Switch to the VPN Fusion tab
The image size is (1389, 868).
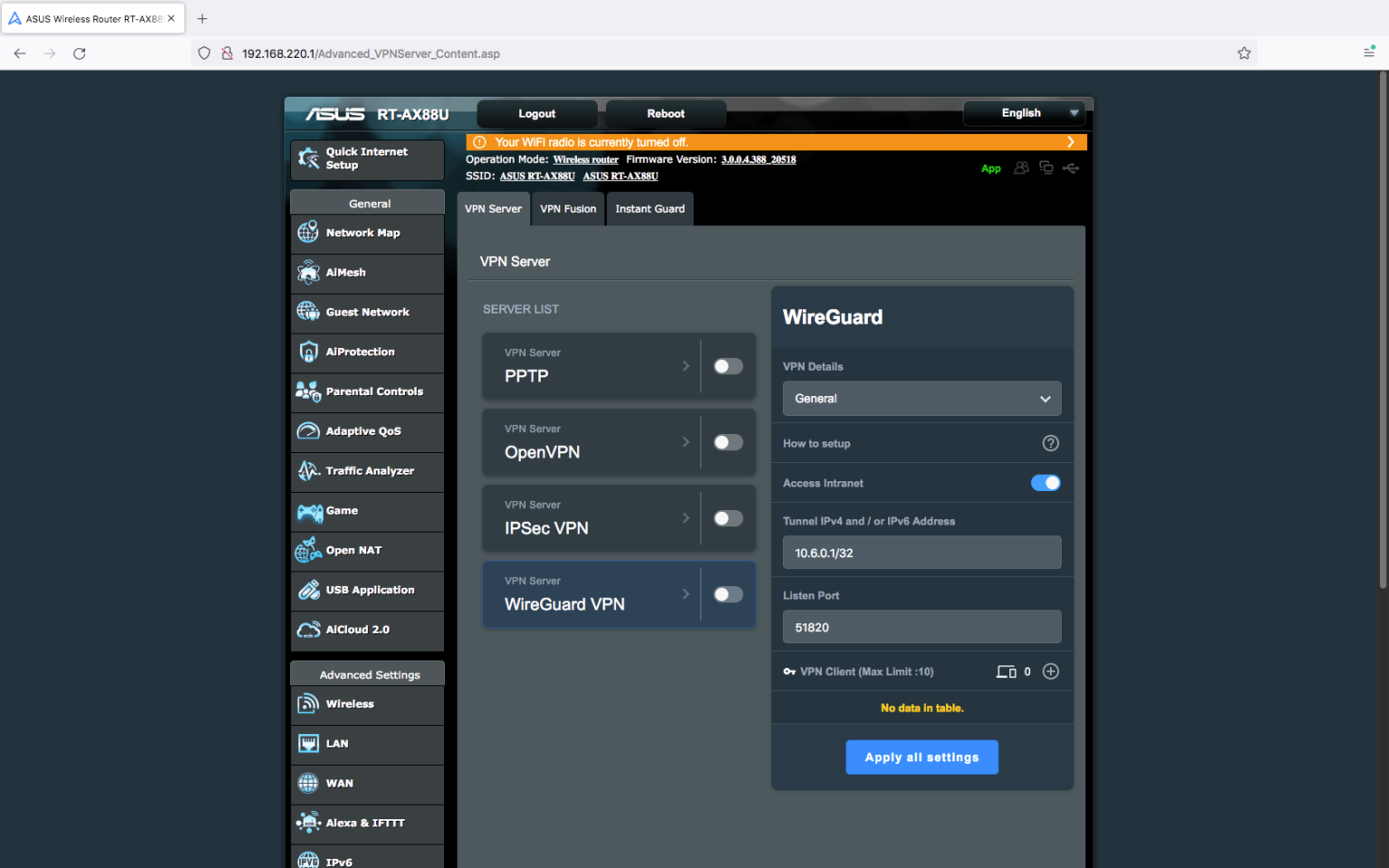click(567, 209)
